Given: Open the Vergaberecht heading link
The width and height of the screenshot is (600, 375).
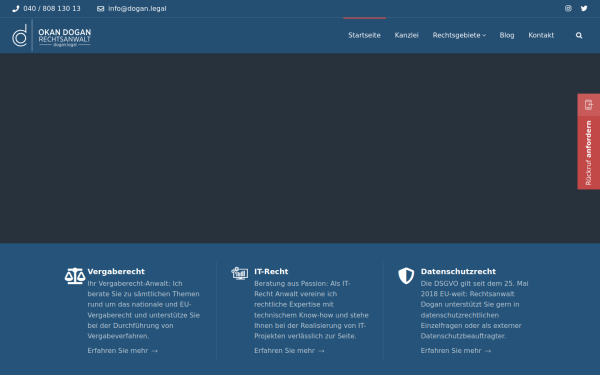Looking at the screenshot, I should point(116,271).
